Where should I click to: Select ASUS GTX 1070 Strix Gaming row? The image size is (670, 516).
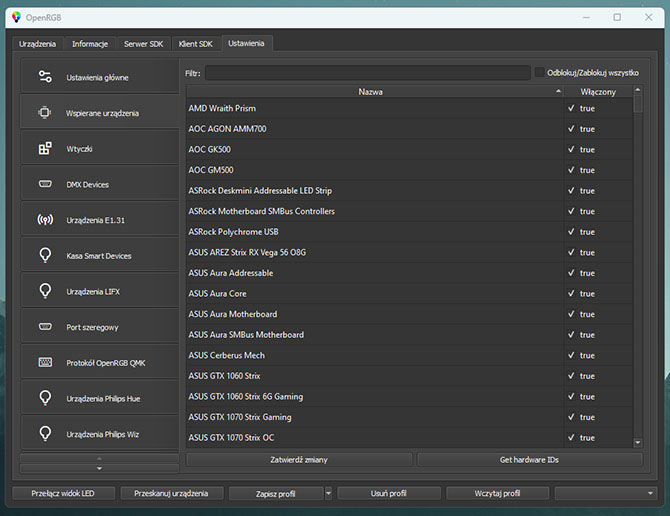[x=409, y=417]
